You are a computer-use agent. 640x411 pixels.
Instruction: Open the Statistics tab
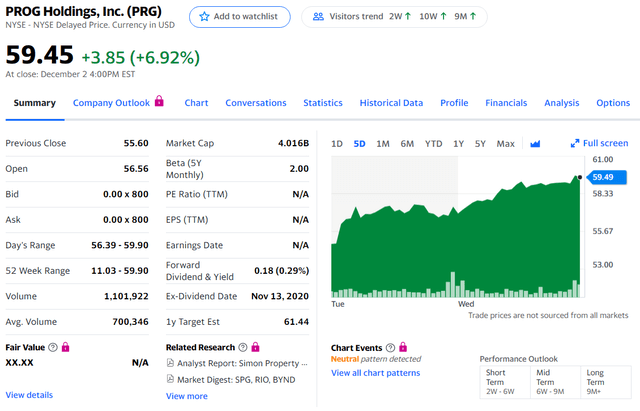323,103
